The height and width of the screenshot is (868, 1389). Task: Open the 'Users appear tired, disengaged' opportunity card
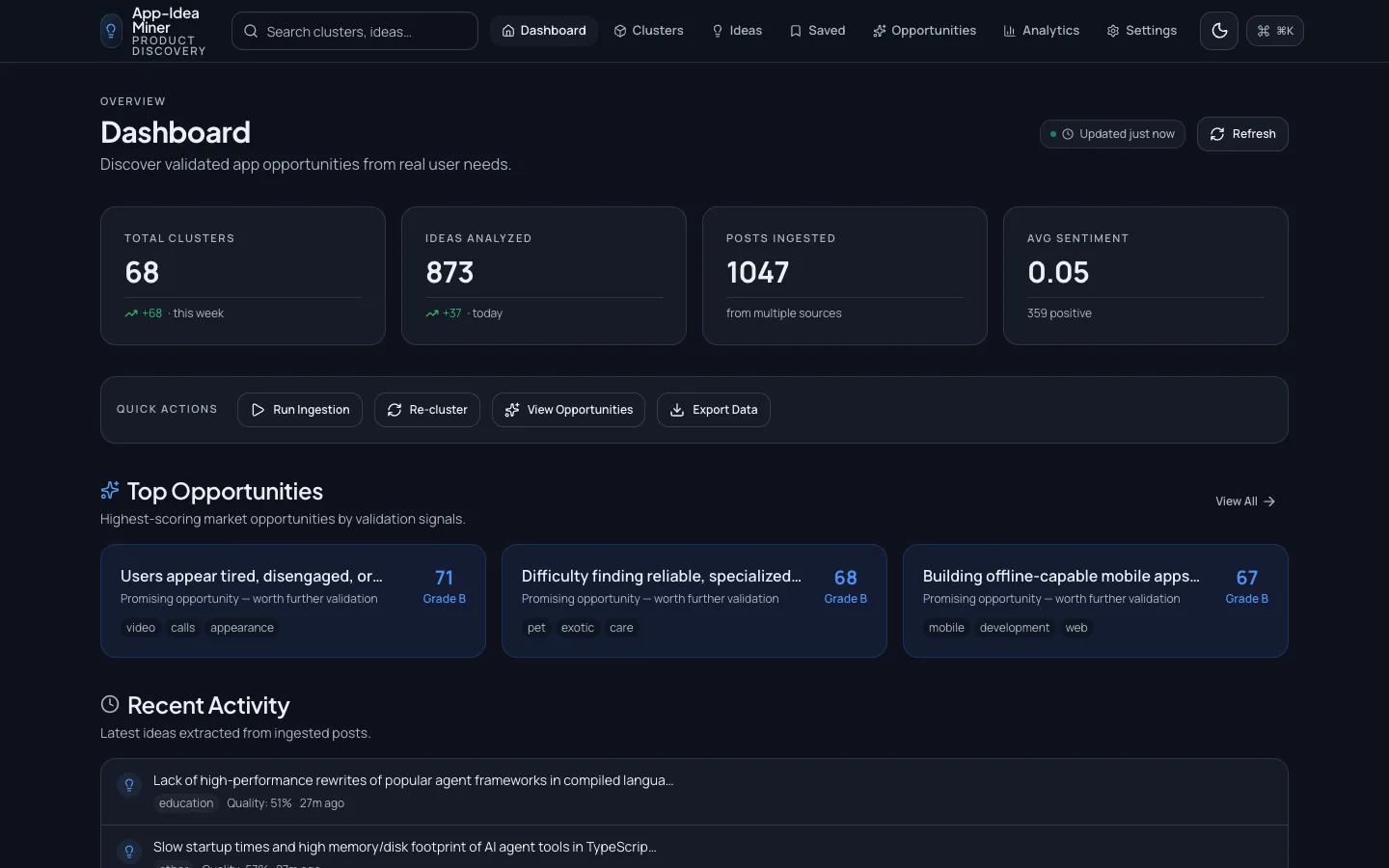(293, 601)
